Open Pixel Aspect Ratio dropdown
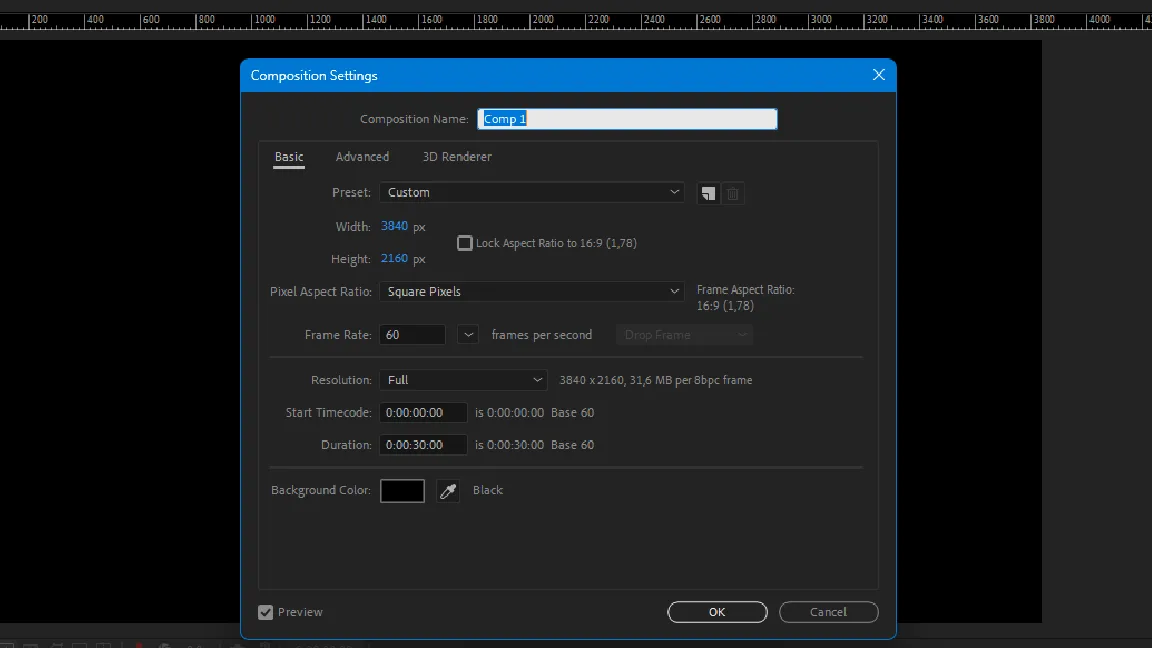 click(532, 292)
